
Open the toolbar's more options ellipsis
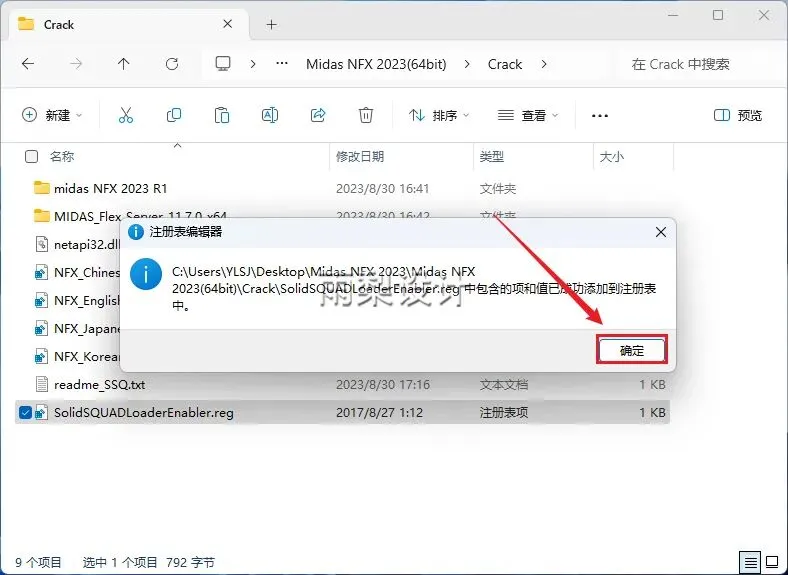[x=600, y=116]
